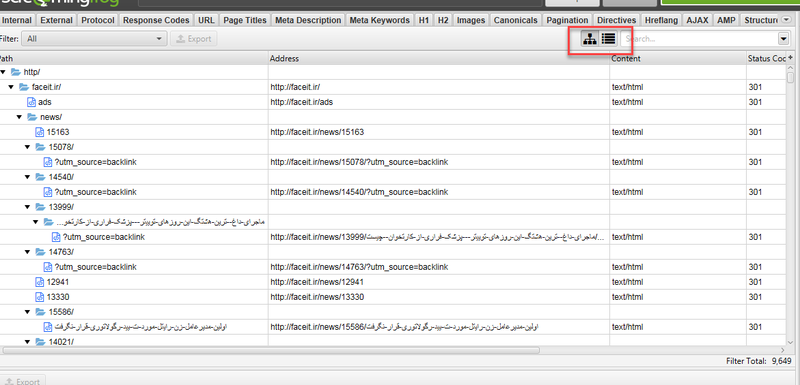Screen dimensions: 800x385
Task: Click the 15586/ folder icon
Action: 40,312
